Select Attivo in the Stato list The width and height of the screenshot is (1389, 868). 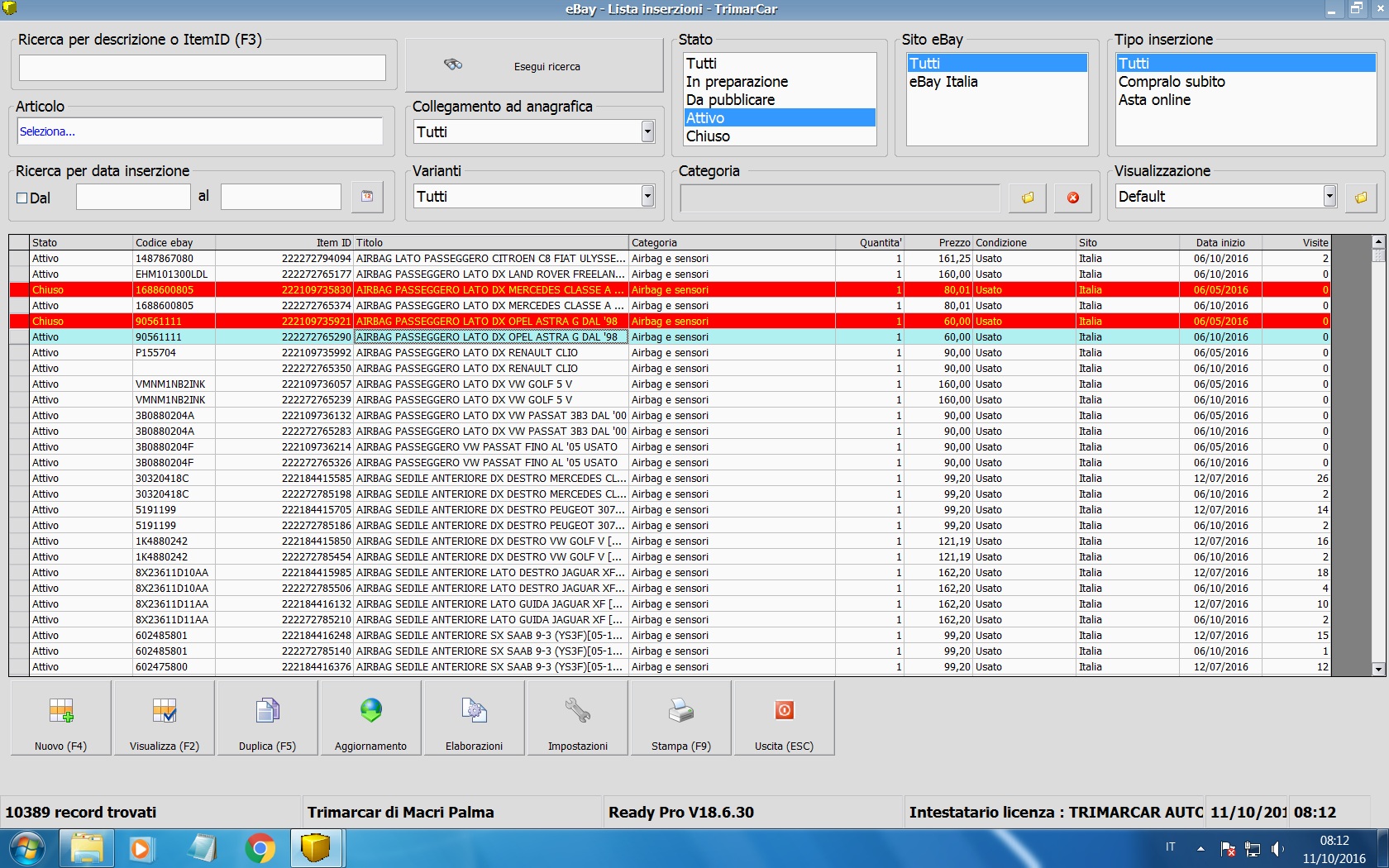[x=780, y=118]
